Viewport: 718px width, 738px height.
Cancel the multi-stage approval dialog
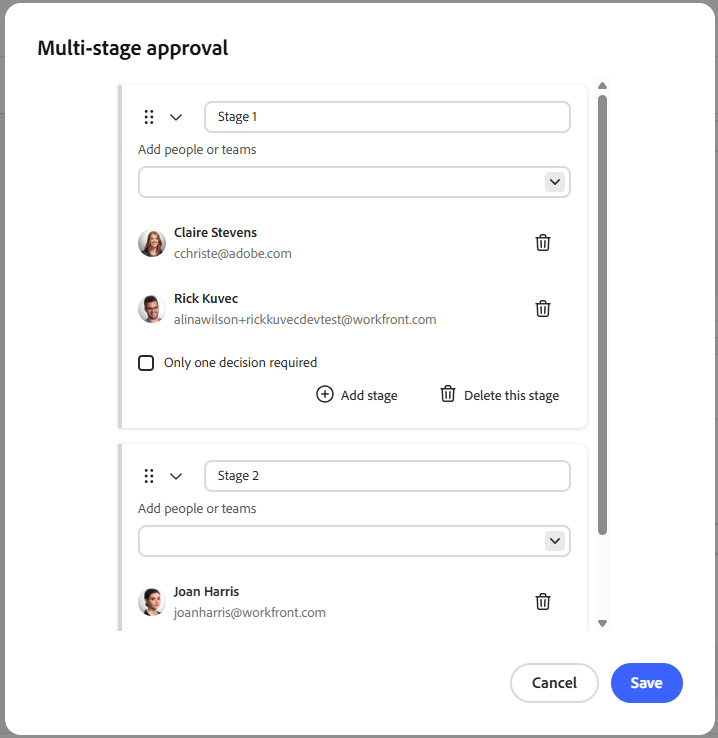point(554,683)
